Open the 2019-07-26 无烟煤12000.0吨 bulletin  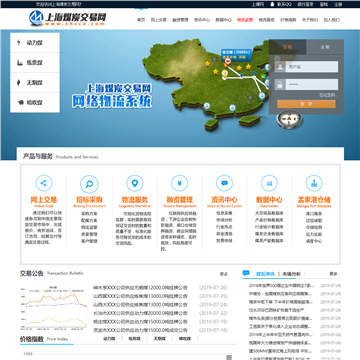click(x=140, y=288)
